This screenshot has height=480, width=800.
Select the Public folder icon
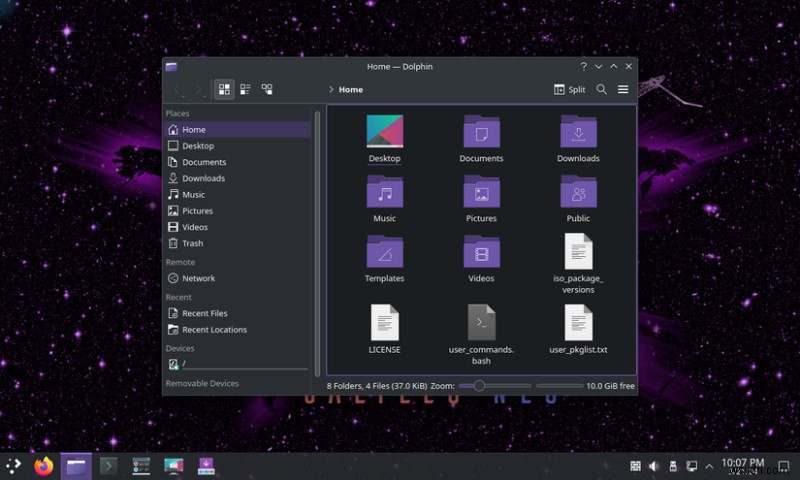click(578, 192)
